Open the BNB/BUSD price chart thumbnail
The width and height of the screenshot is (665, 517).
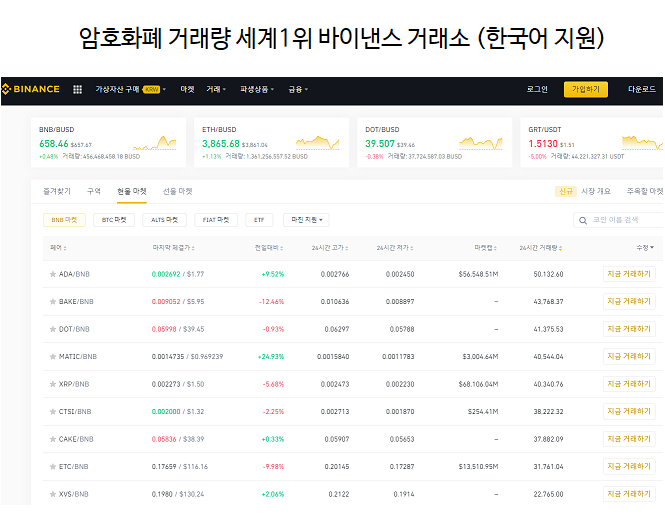click(154, 143)
